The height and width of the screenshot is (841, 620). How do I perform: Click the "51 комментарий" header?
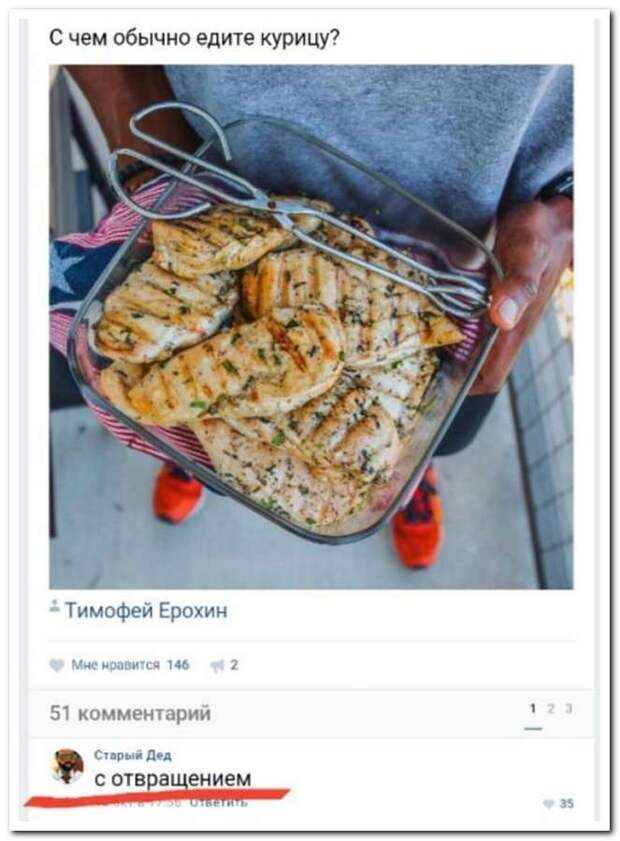click(x=130, y=713)
